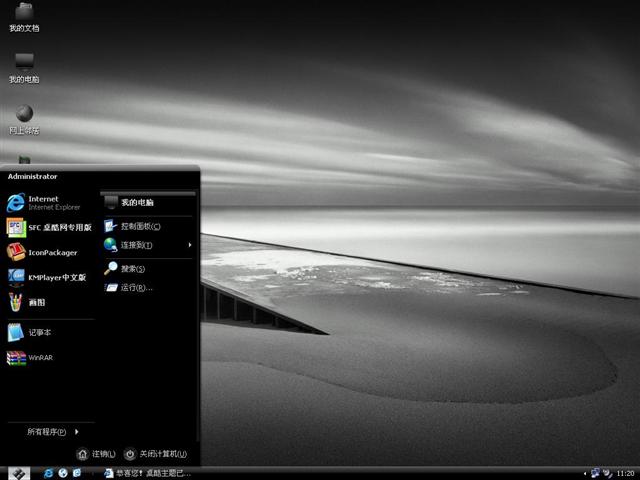This screenshot has height=480, width=640.
Task: Click the 注销(L) log off button
Action: (x=96, y=454)
